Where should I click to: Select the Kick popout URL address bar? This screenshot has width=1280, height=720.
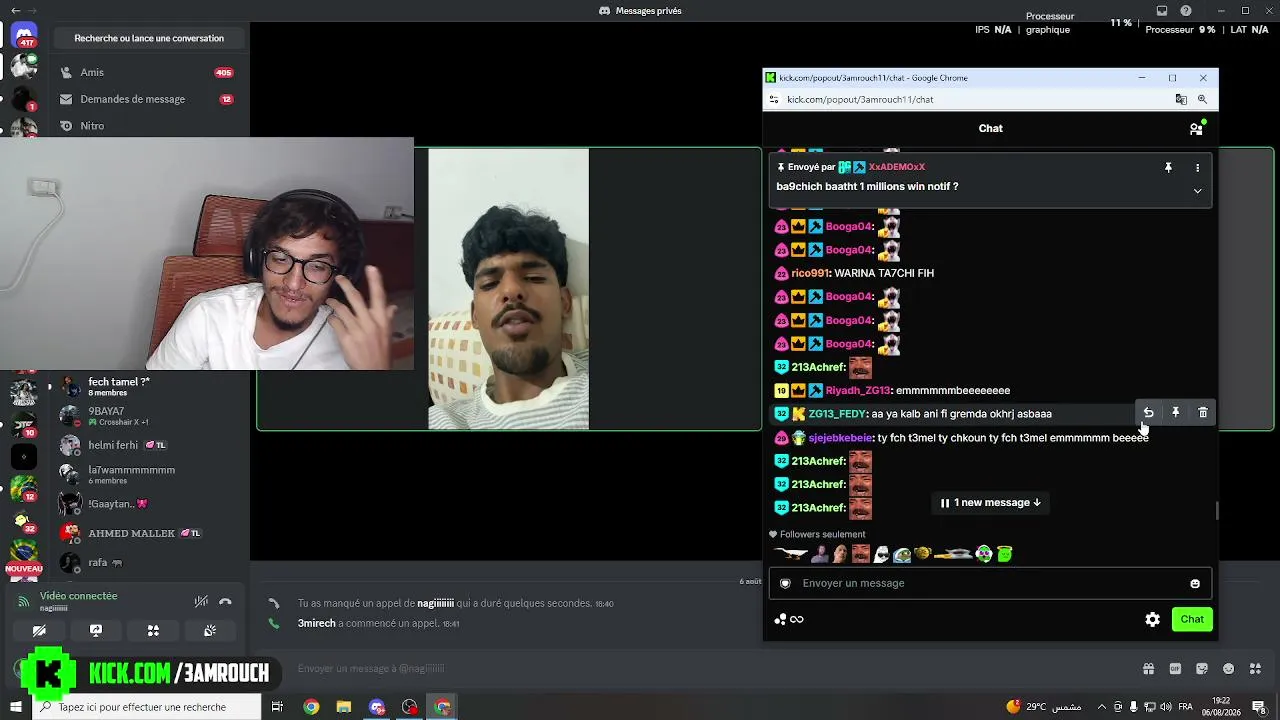point(860,100)
